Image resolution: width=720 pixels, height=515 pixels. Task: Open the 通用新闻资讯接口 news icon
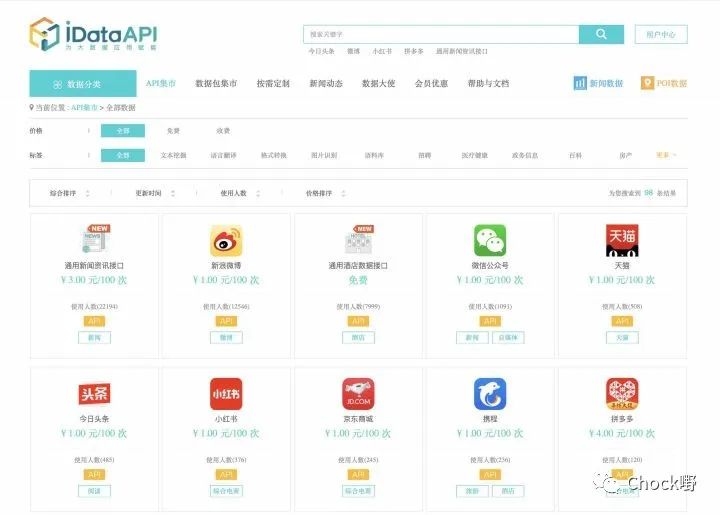(x=96, y=239)
